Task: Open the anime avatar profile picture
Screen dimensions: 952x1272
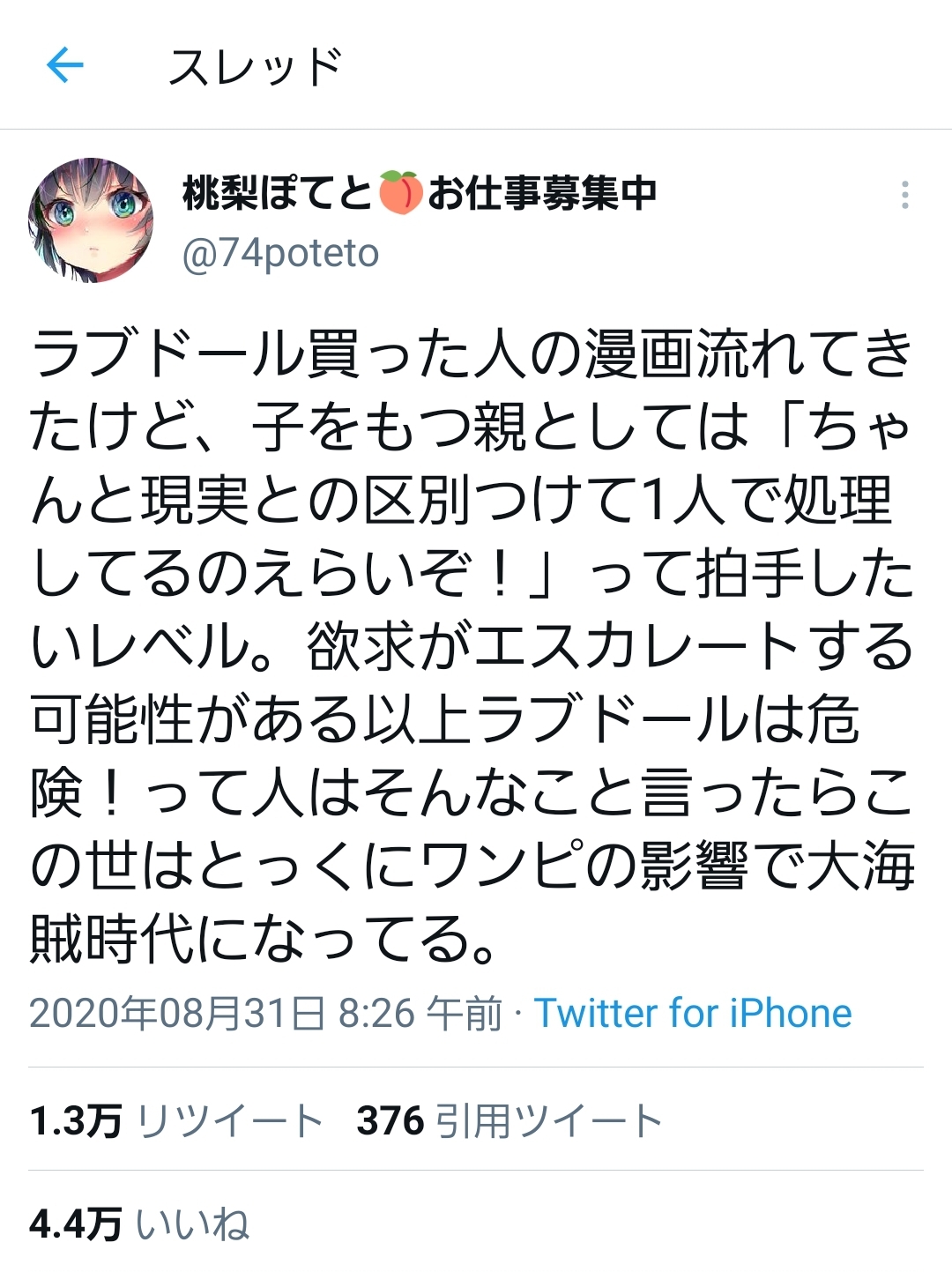Action: (x=92, y=221)
